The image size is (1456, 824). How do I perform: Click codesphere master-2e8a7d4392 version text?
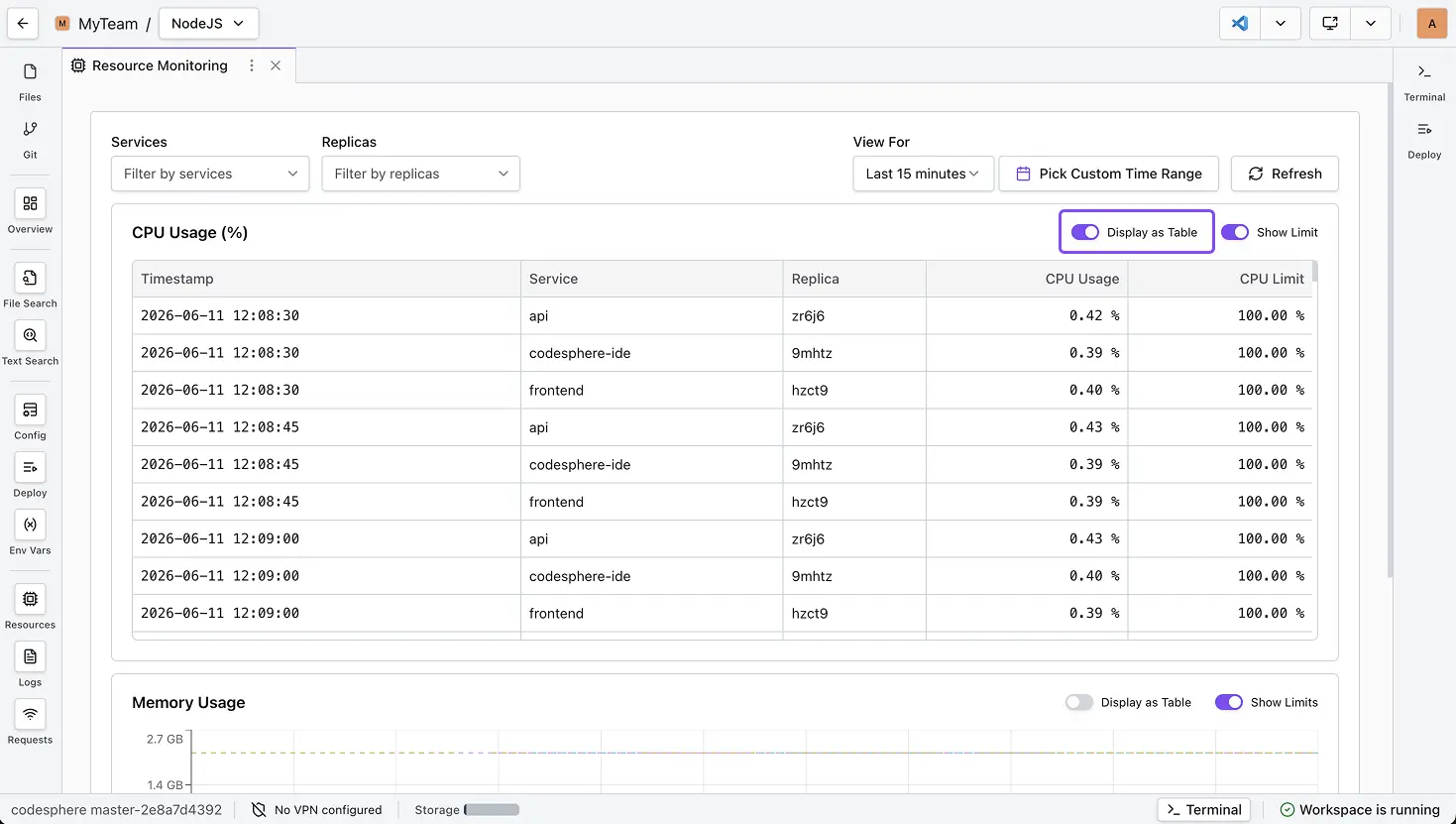pyautogui.click(x=117, y=810)
